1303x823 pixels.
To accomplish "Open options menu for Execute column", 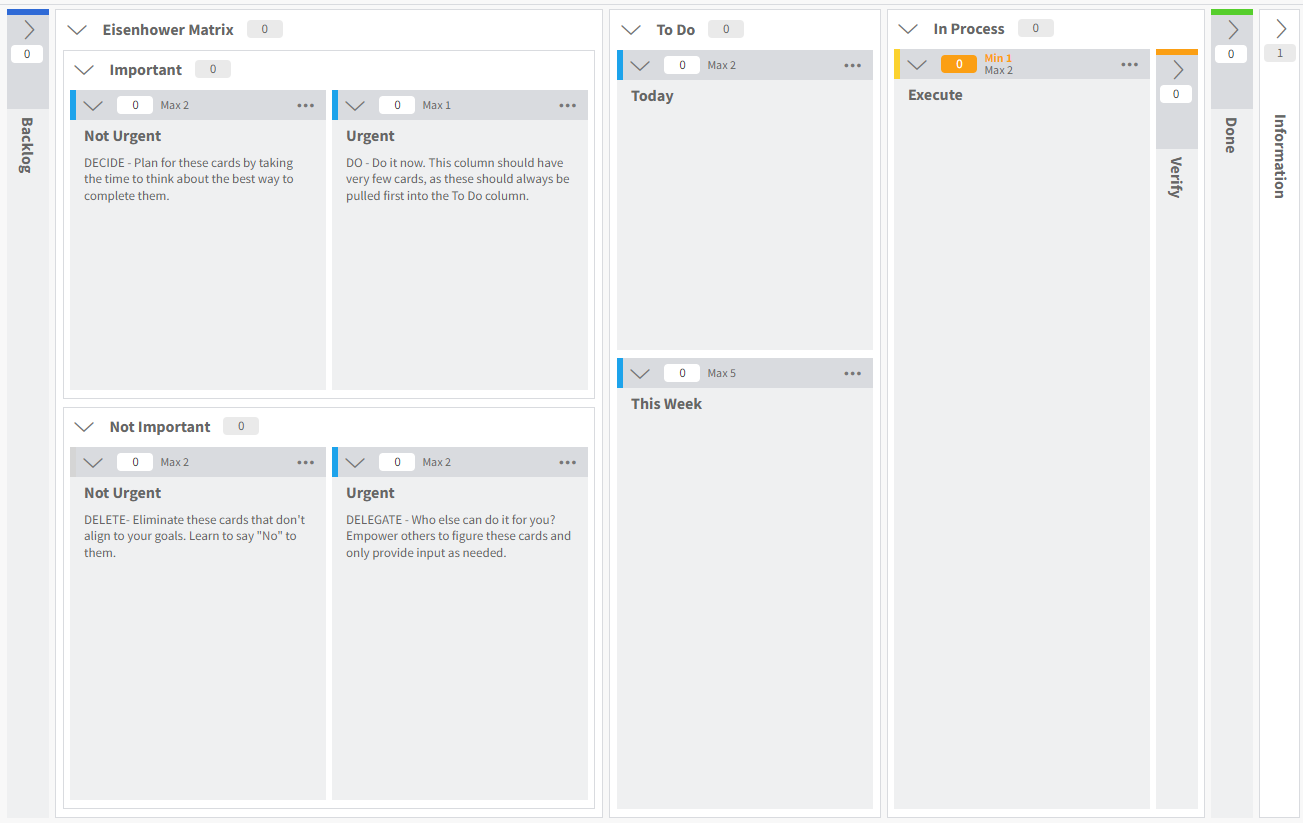I will click(1130, 64).
